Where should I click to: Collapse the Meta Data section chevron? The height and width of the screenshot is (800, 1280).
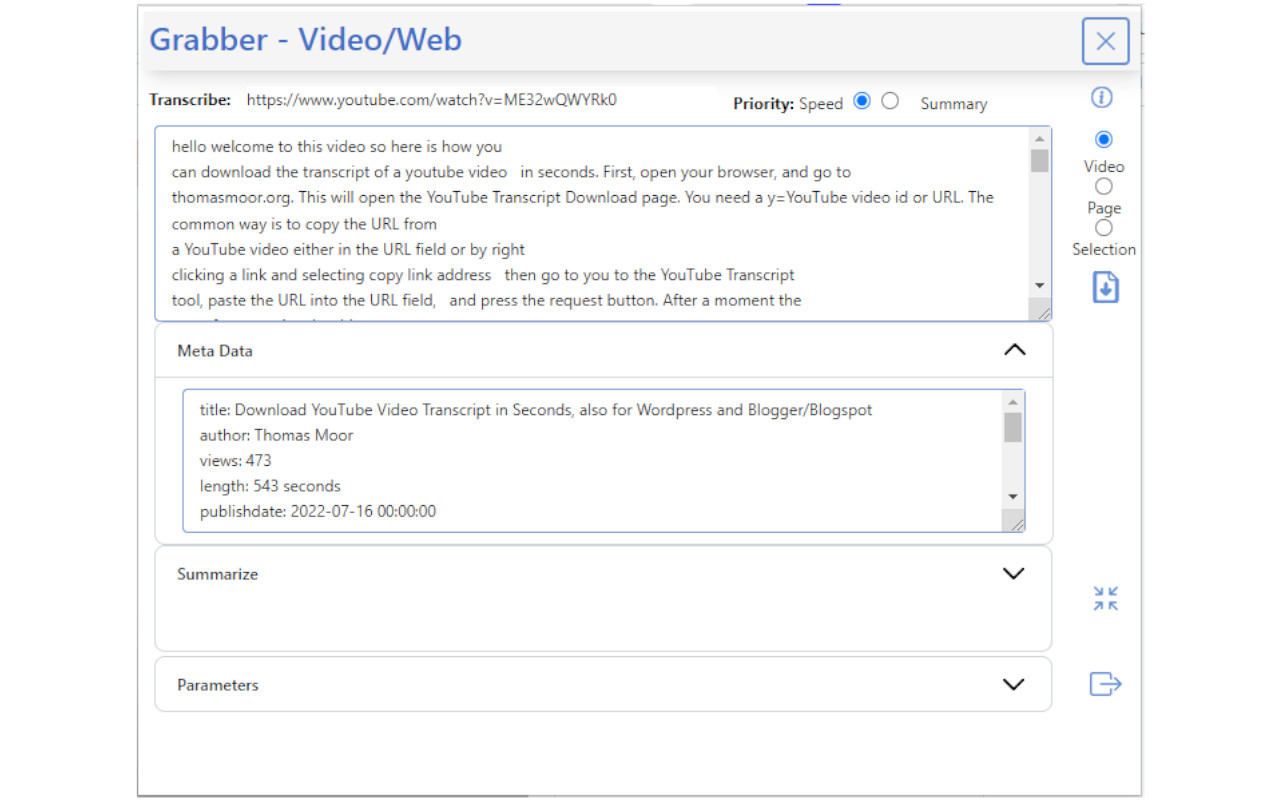1014,350
